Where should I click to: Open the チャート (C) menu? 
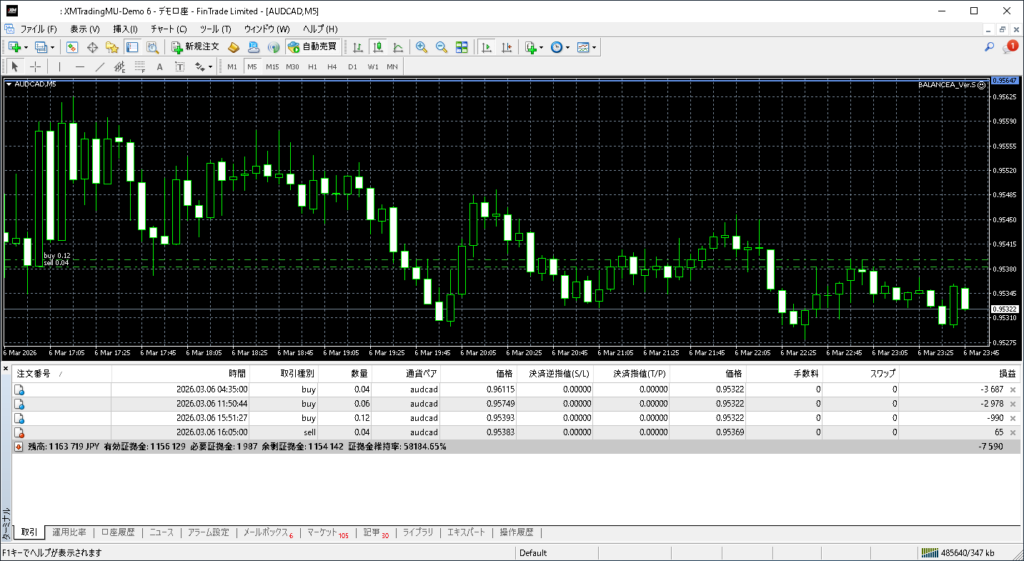(168, 29)
